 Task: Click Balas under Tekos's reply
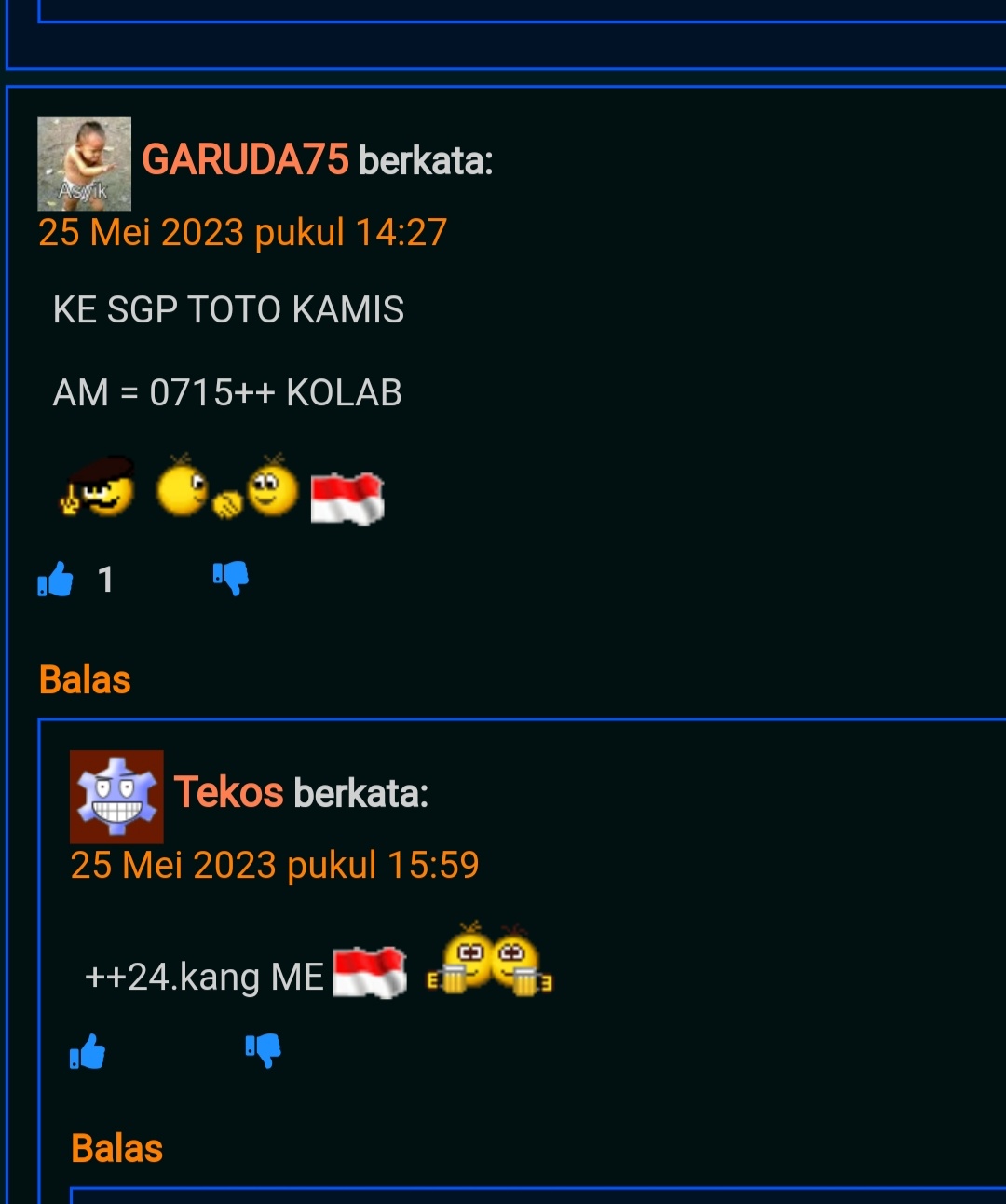coord(117,1149)
